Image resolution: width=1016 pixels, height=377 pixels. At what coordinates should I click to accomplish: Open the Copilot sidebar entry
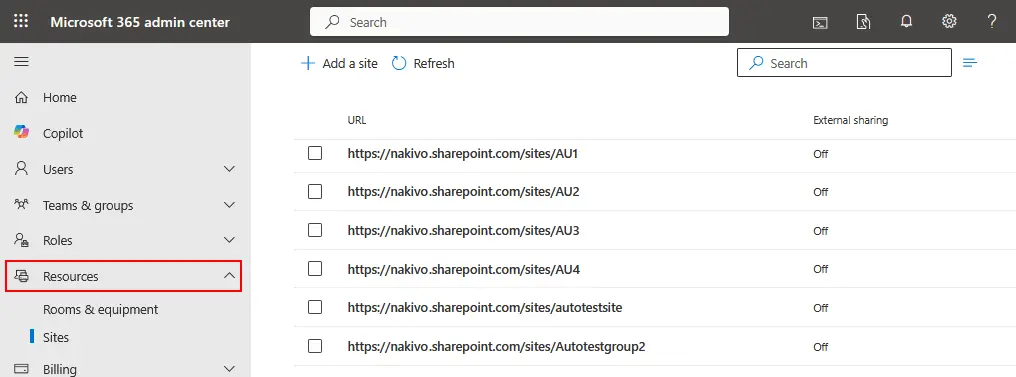point(63,133)
